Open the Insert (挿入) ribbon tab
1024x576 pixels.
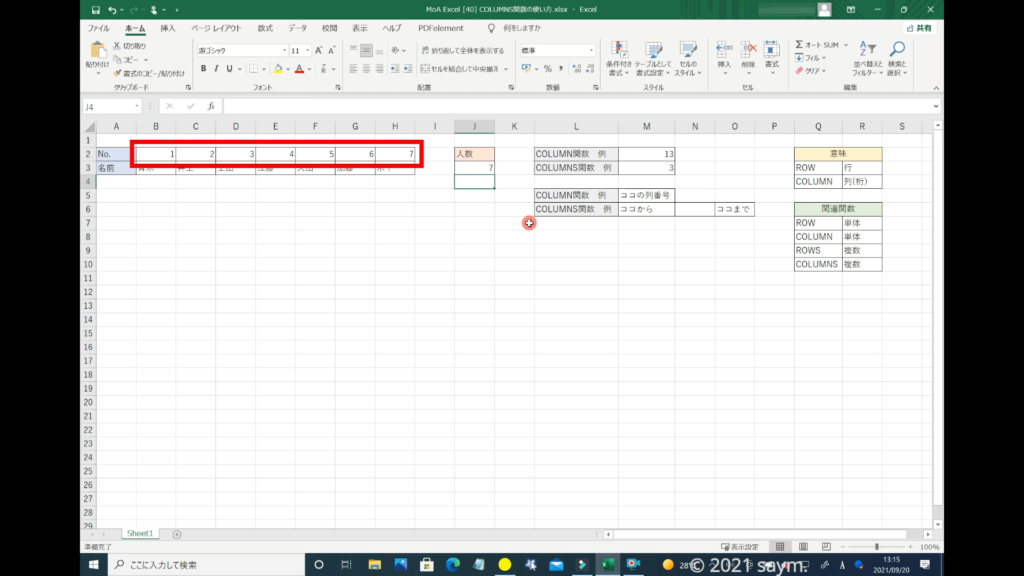[x=168, y=28]
